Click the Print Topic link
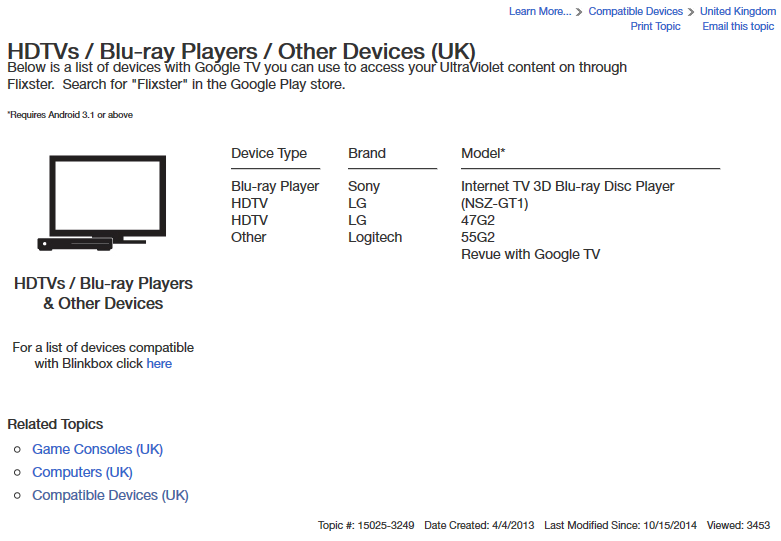This screenshot has height=541, width=781. tap(655, 26)
